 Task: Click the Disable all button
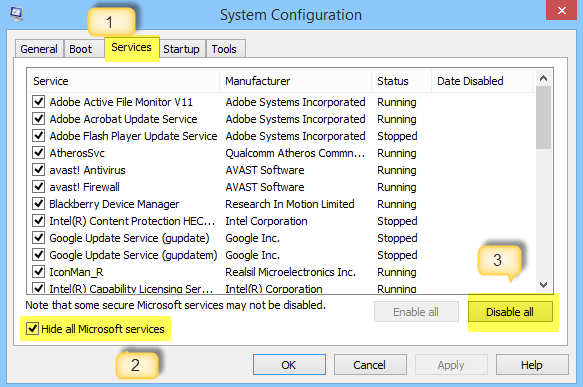coord(510,312)
